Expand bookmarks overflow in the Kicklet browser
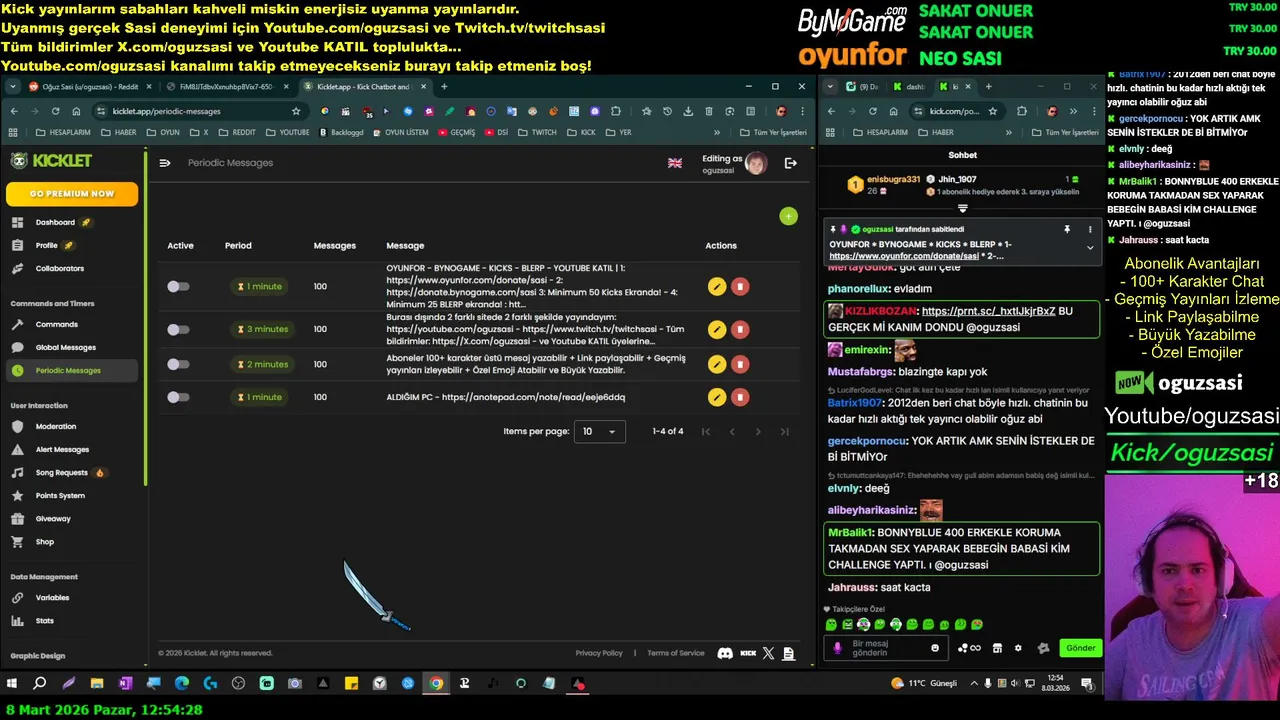Viewport: 1280px width, 720px height. 716,132
